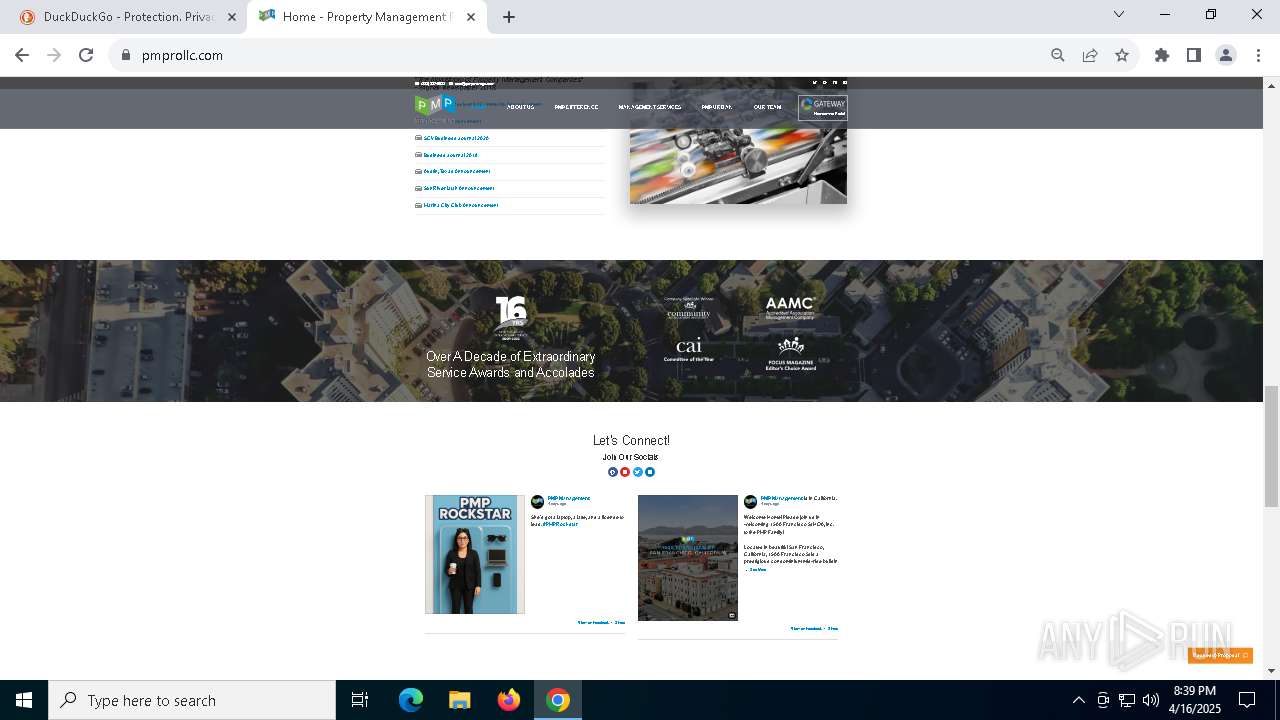Open the Twitter social icon
The width and height of the screenshot is (1280, 720).
pyautogui.click(x=637, y=472)
